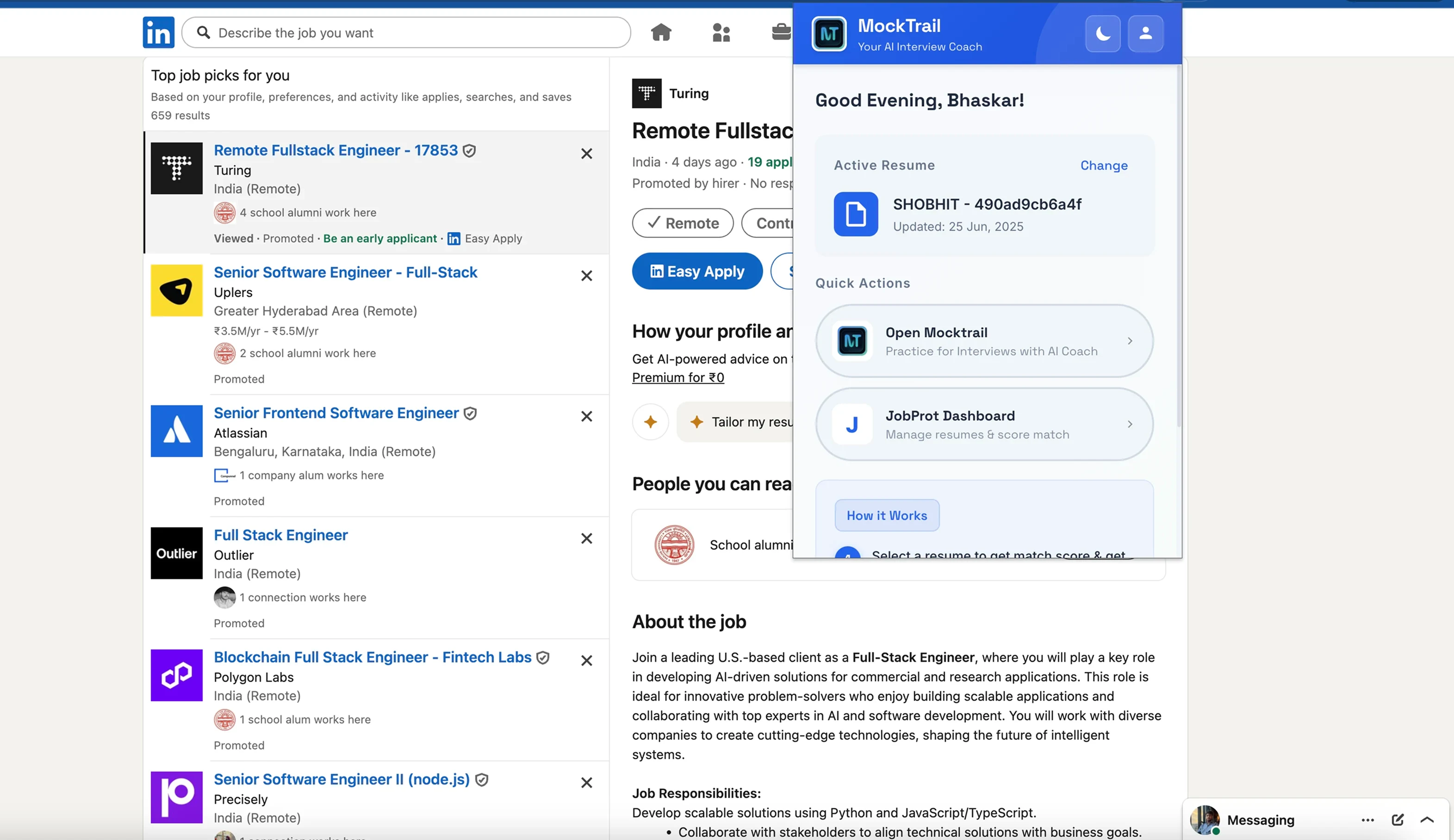Image resolution: width=1454 pixels, height=840 pixels.
Task: Expand Open Mocktrail chevron arrow
Action: (1130, 341)
